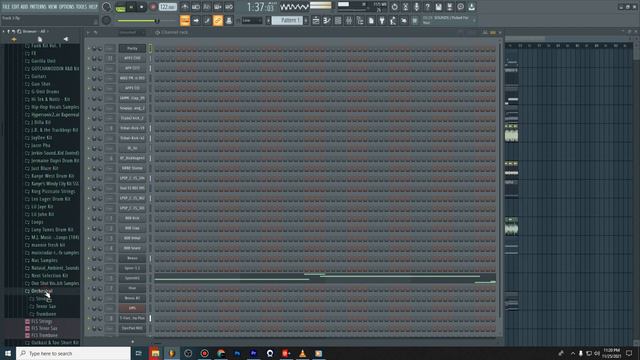Screen dimensions: 640x360
Task: Click the orange highlighted typing keyboard icon
Action: (185, 20)
